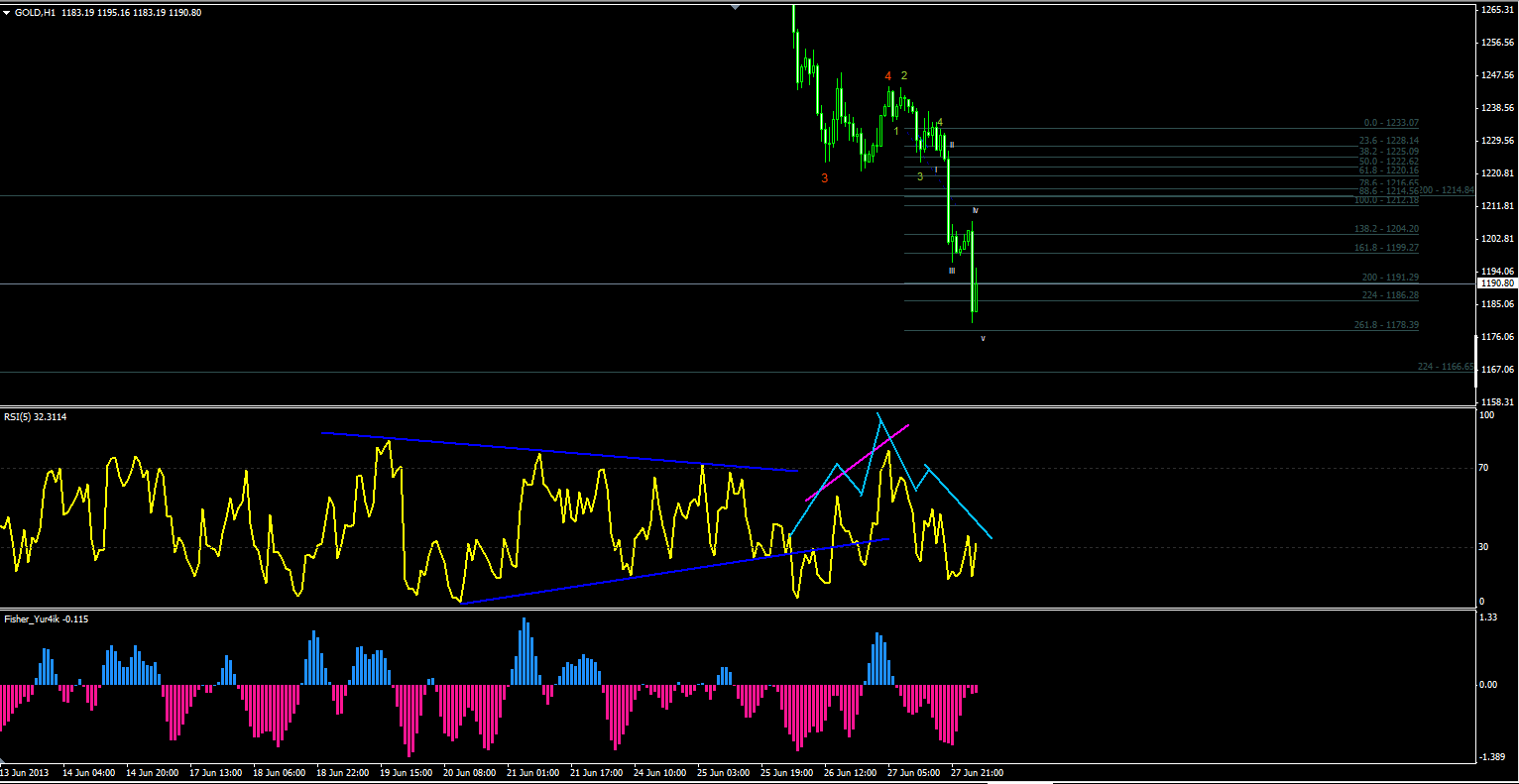The height and width of the screenshot is (784, 1519).
Task: Click the '26 Jun 12:00' time axis label
Action: (x=850, y=772)
